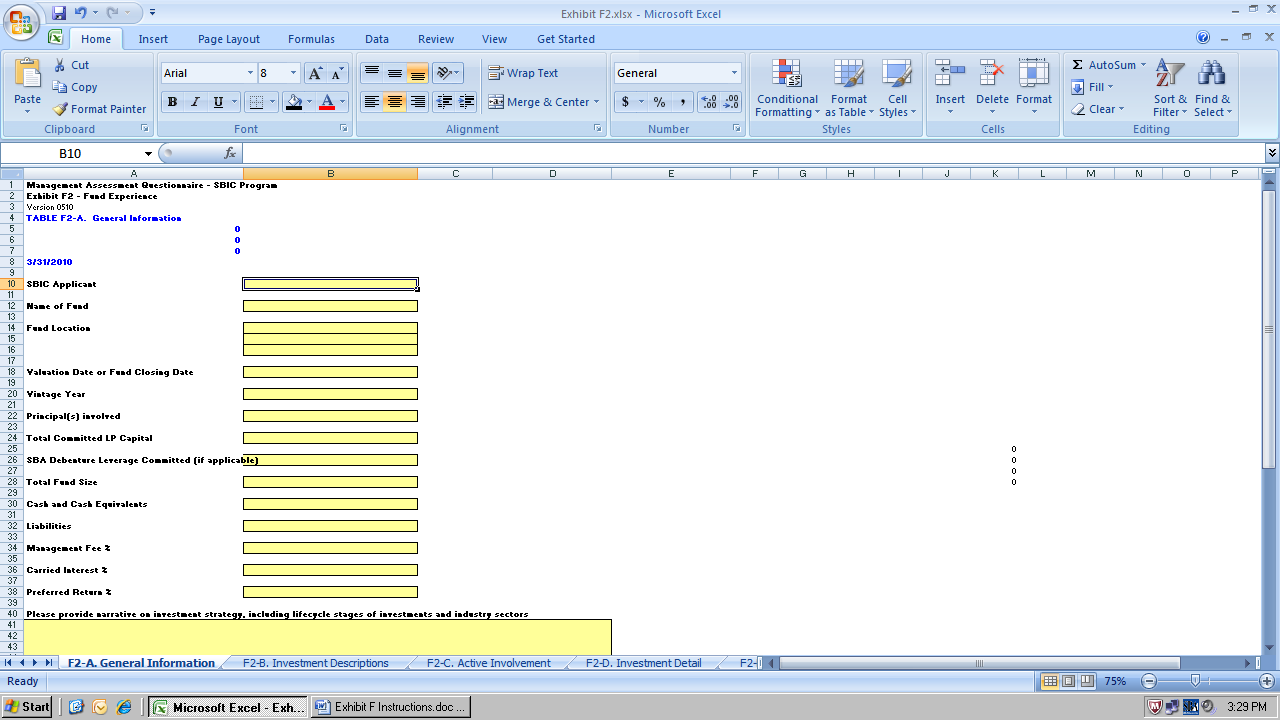Click the Save icon in Quick Access
Image resolution: width=1280 pixels, height=720 pixels.
pyautogui.click(x=59, y=13)
